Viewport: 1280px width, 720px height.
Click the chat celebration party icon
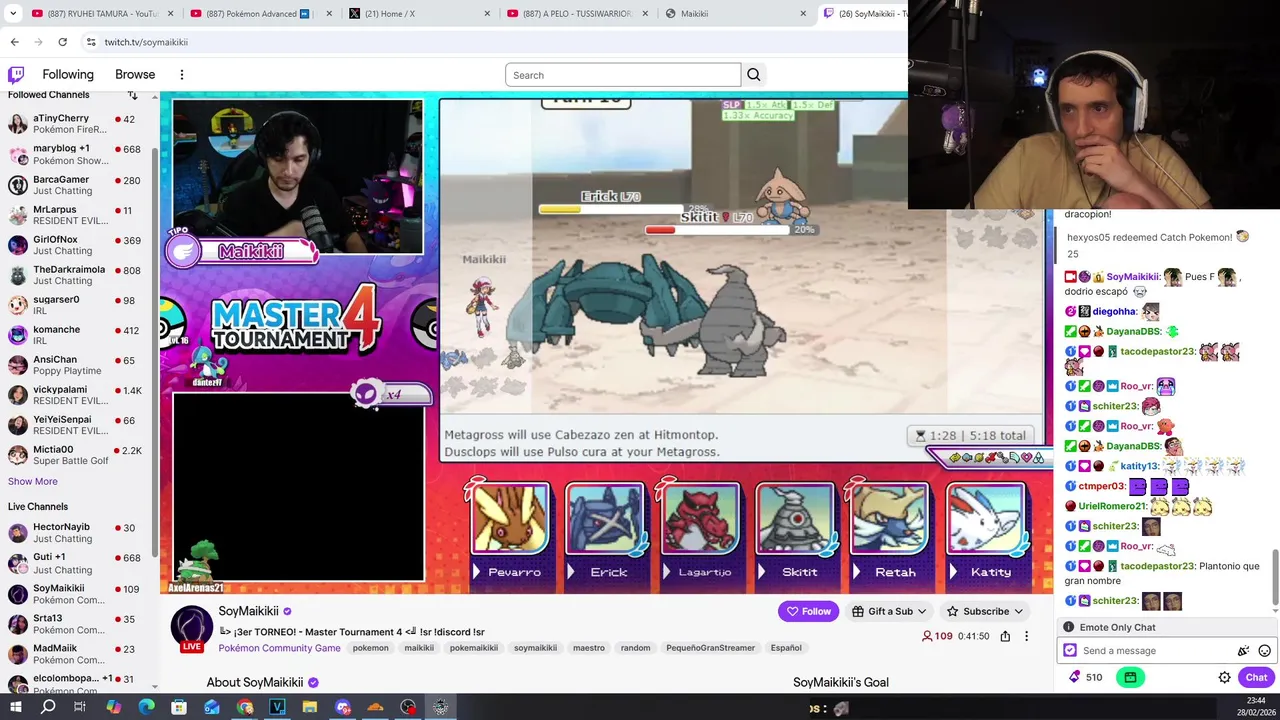pos(1243,651)
